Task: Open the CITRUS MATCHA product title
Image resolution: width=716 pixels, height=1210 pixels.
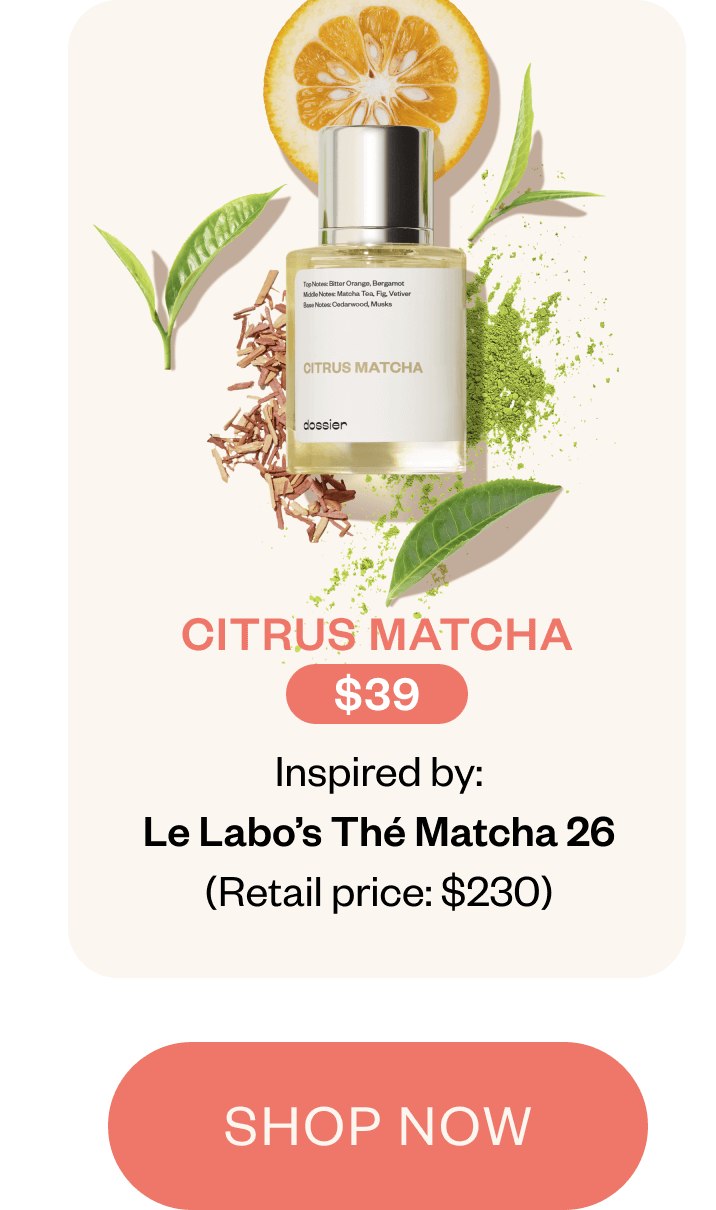Action: [377, 635]
